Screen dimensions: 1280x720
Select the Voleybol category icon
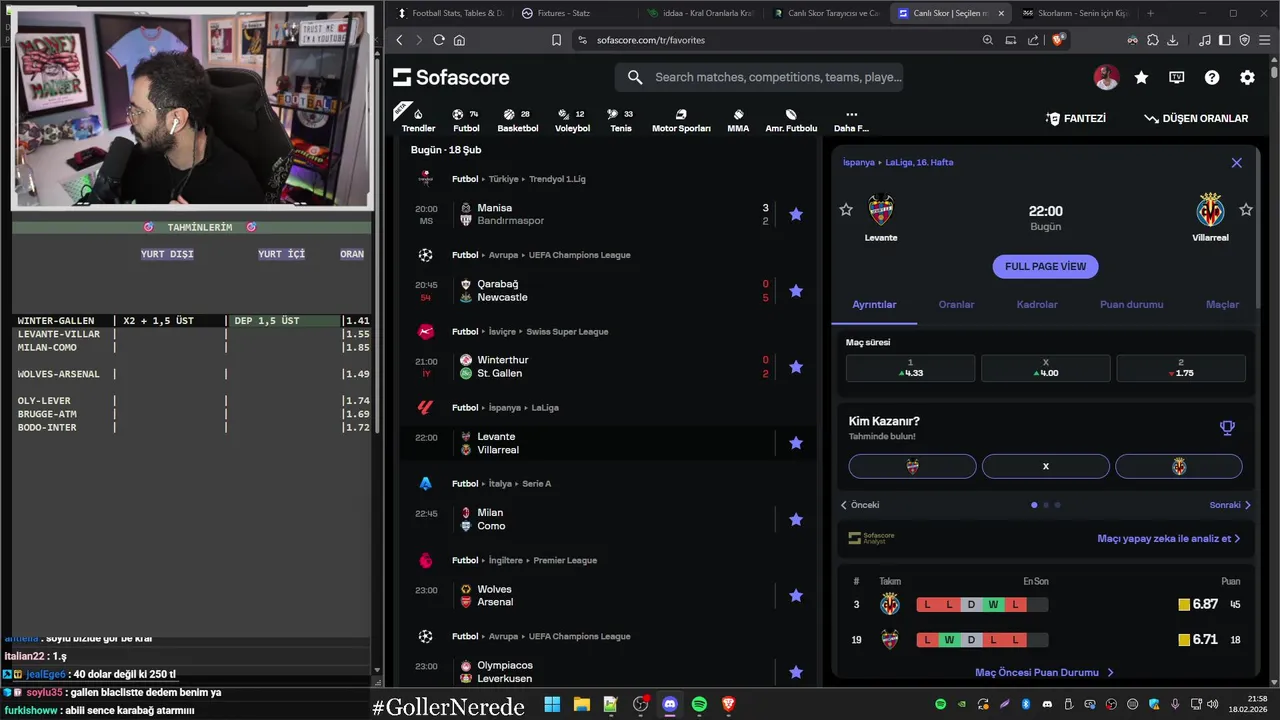click(x=572, y=120)
